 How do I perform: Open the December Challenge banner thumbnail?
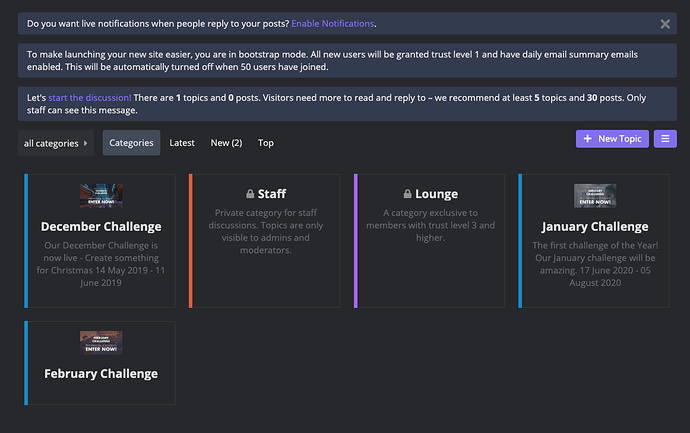click(101, 195)
